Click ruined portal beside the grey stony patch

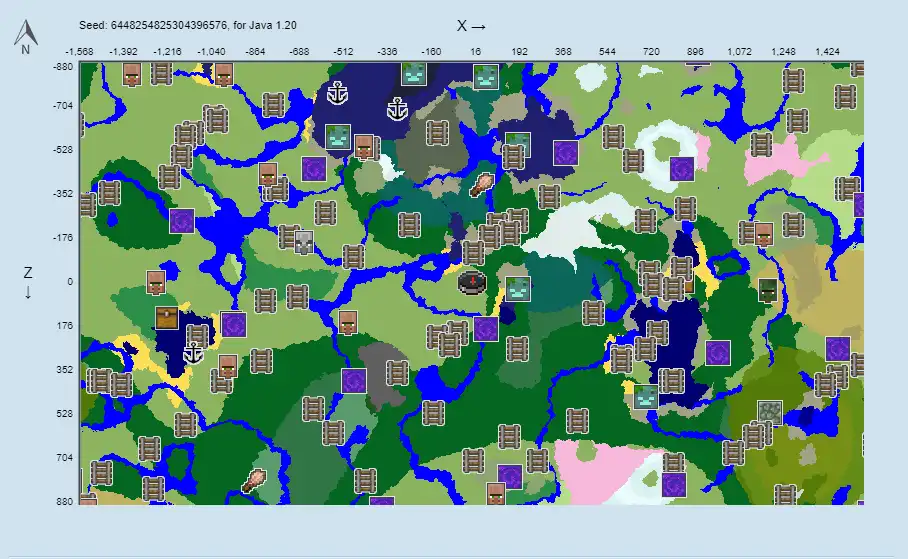tap(353, 381)
